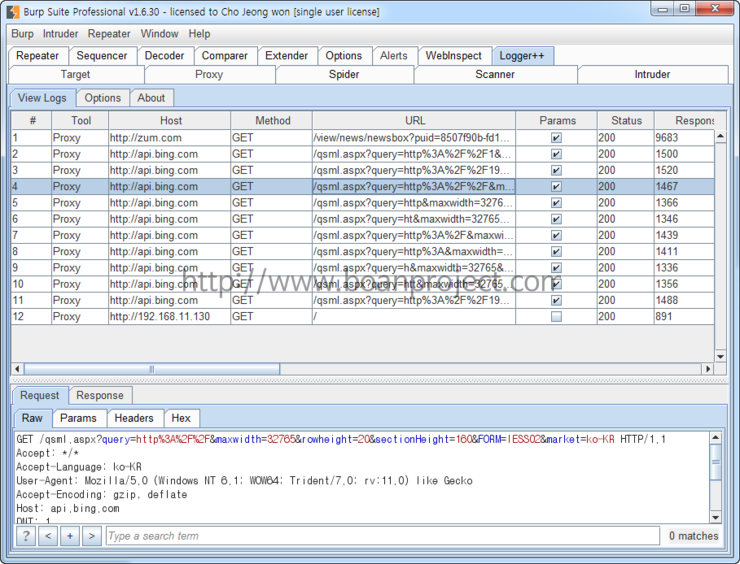The width and height of the screenshot is (740, 564).
Task: Sort by the URL column header
Action: (415, 121)
